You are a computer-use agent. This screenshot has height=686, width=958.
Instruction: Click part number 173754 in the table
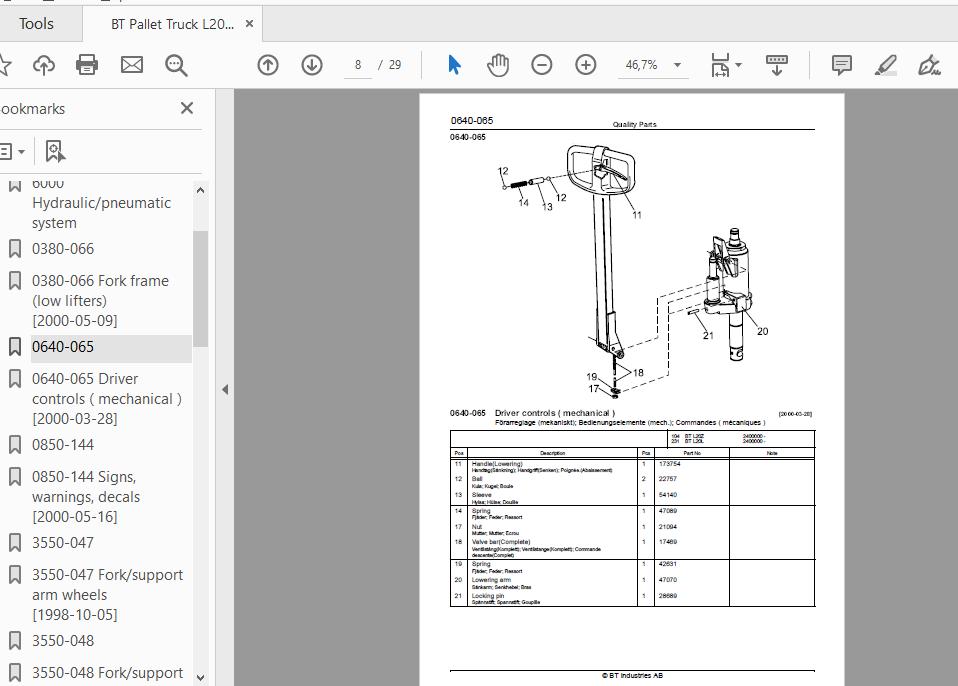[x=669, y=464]
